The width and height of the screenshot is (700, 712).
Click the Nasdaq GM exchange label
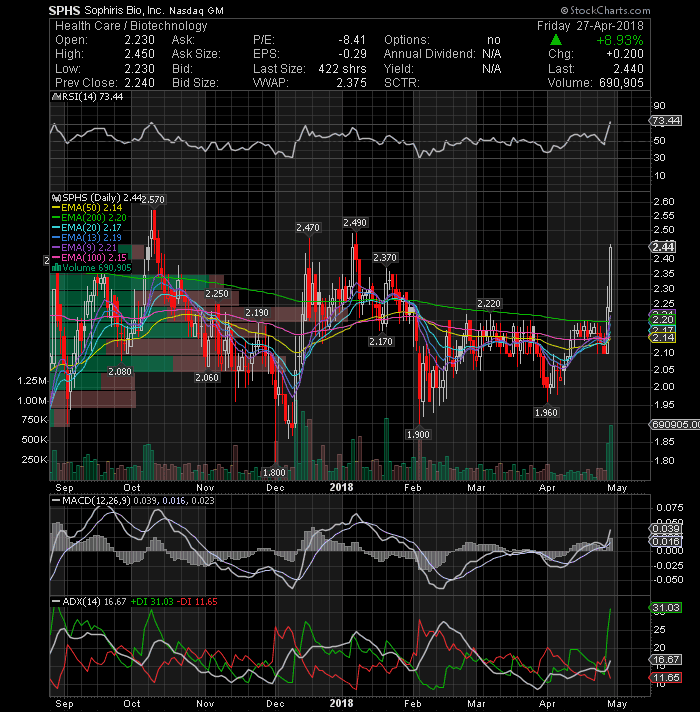[x=196, y=10]
